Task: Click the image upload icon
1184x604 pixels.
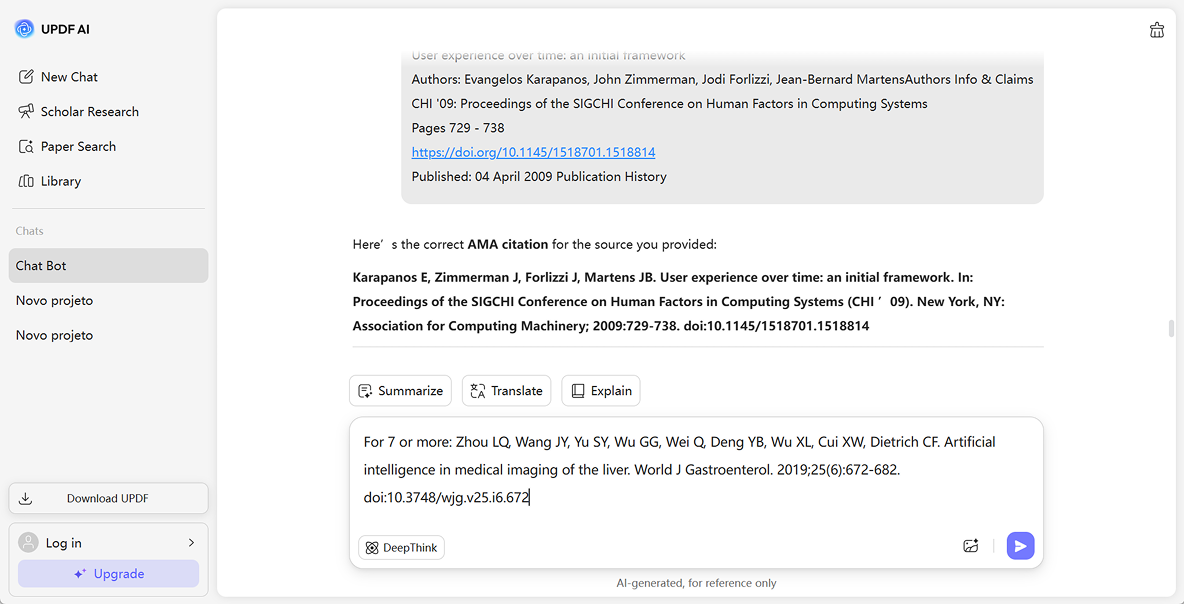Action: [x=970, y=546]
